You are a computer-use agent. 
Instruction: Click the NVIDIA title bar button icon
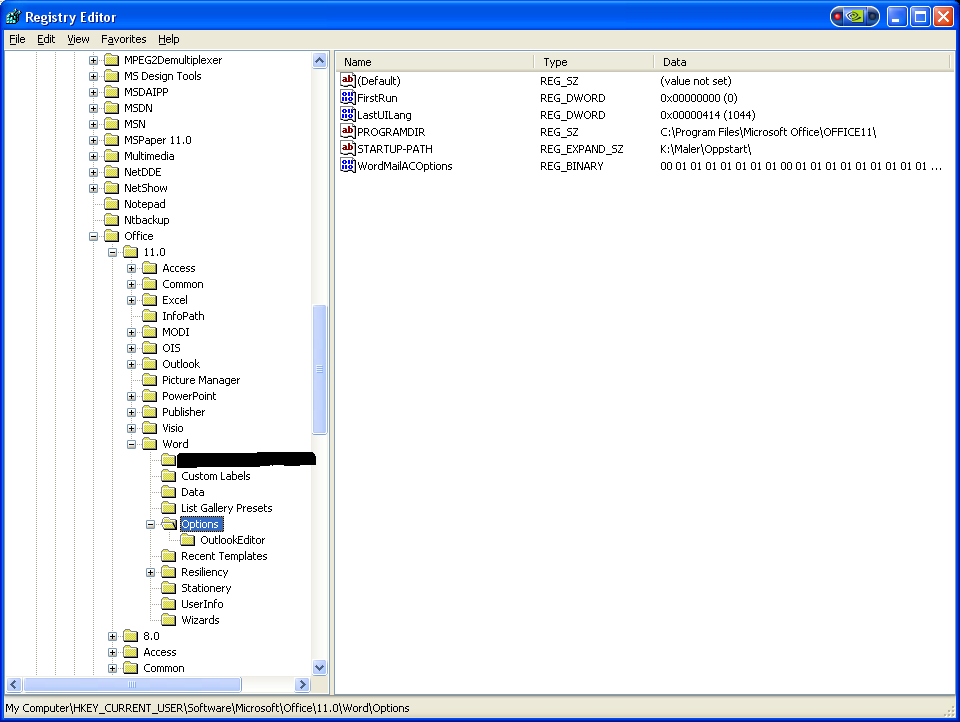point(855,17)
